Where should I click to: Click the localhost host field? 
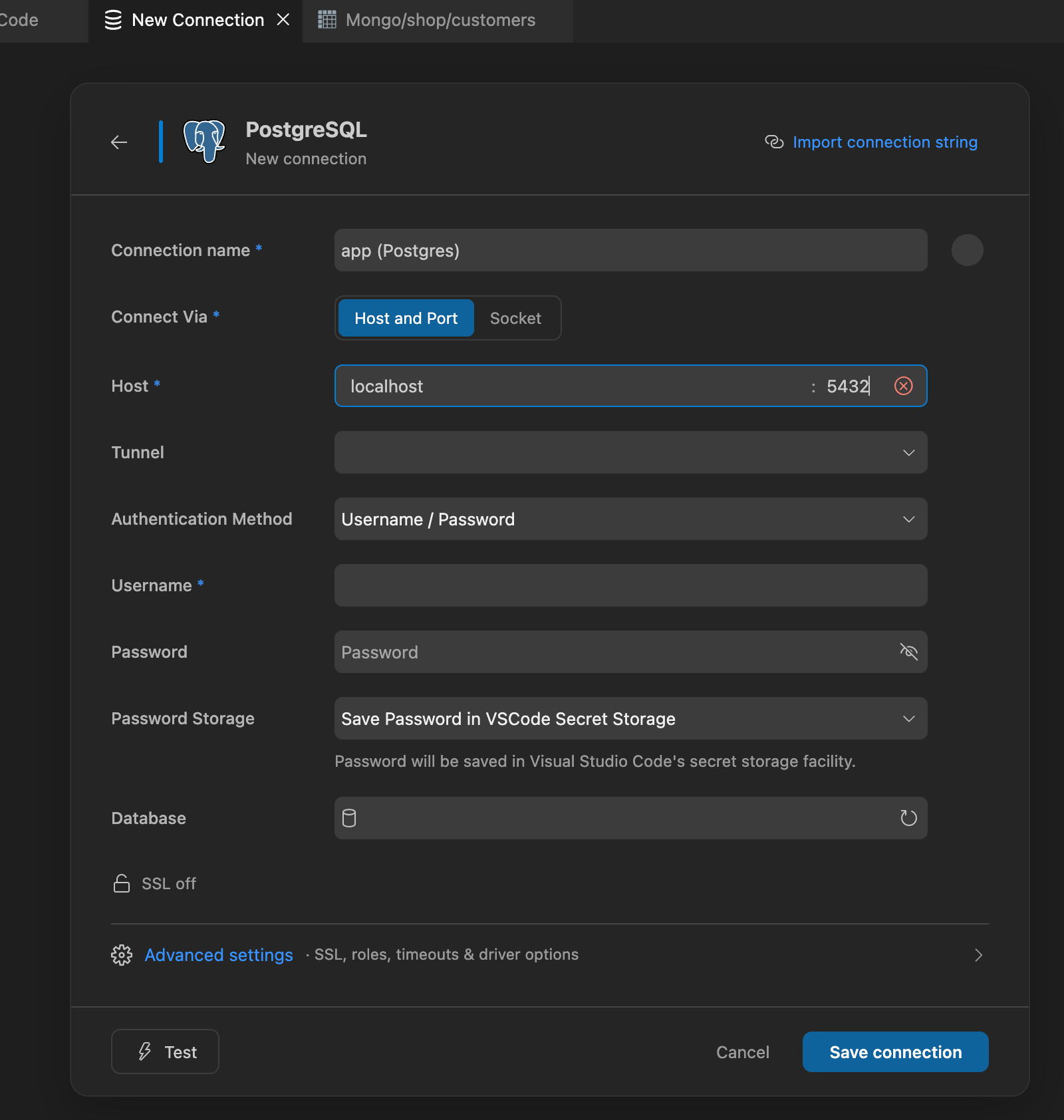pos(572,386)
